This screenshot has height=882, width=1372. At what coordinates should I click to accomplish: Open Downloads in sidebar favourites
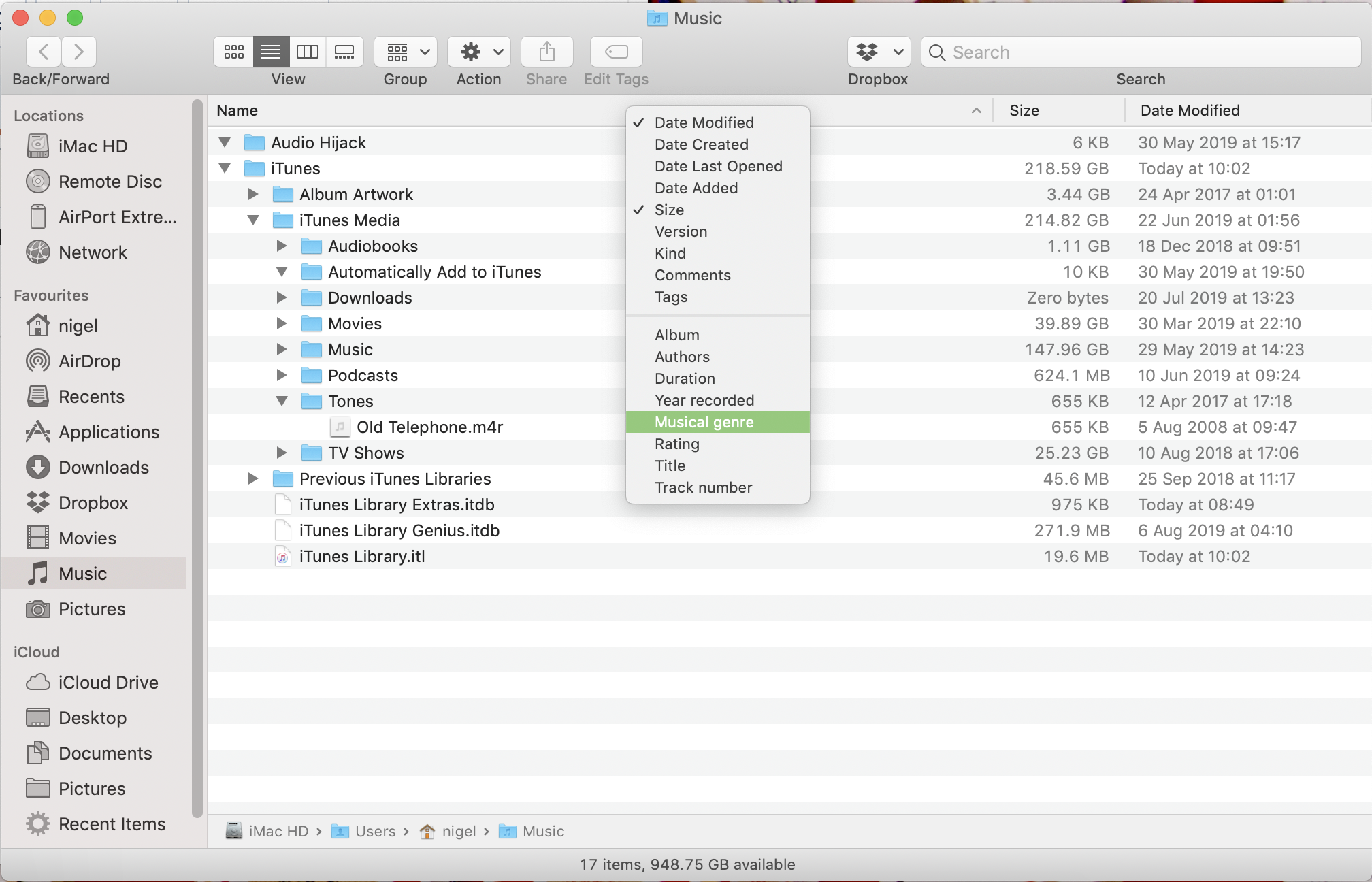tap(93, 468)
